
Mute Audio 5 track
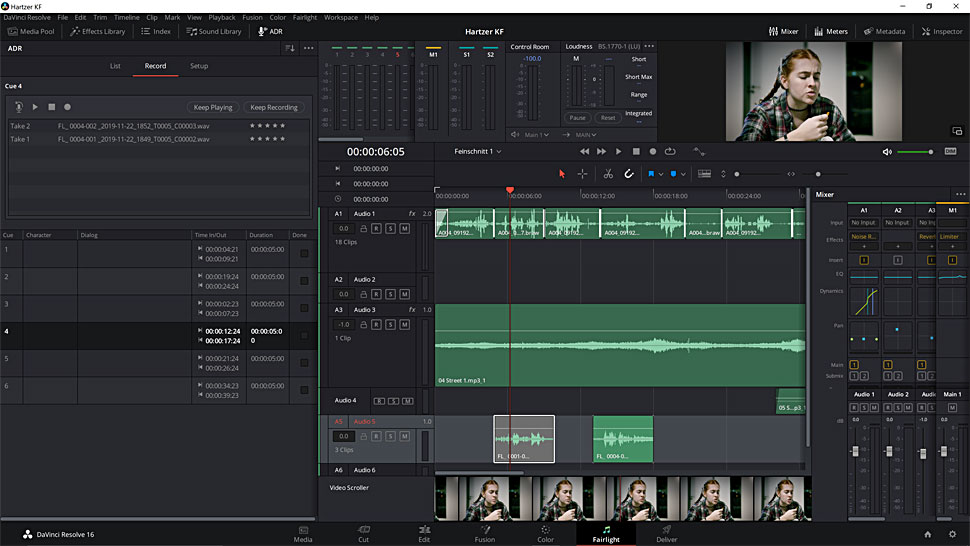click(405, 437)
